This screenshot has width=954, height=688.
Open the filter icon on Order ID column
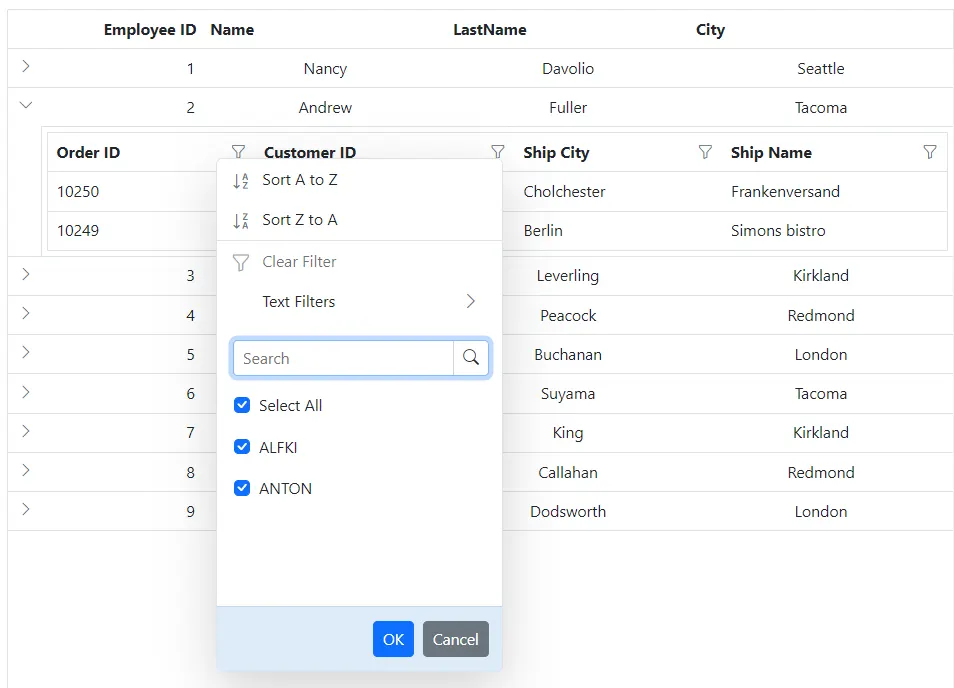pyautogui.click(x=239, y=152)
